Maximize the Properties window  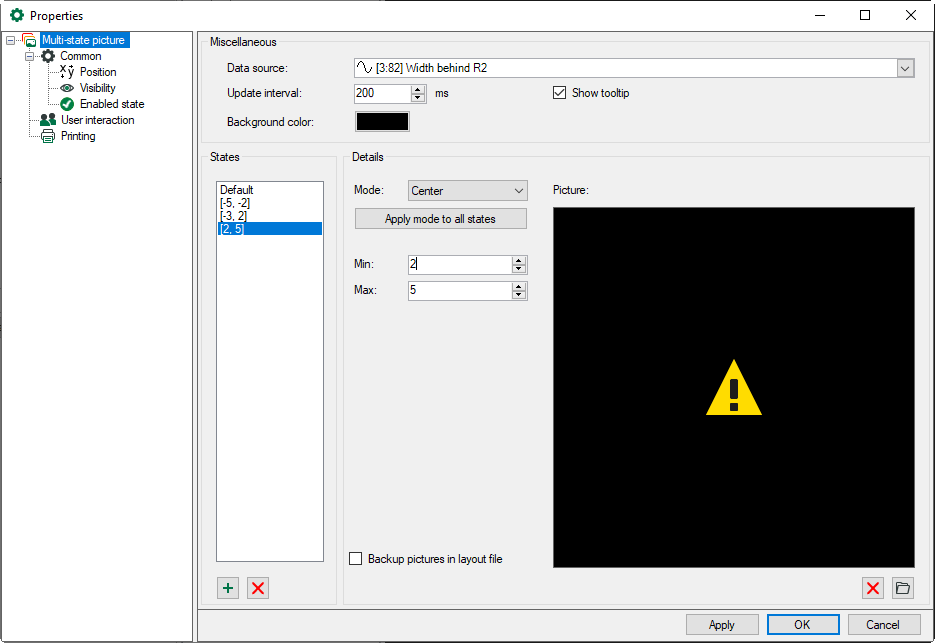pos(865,16)
